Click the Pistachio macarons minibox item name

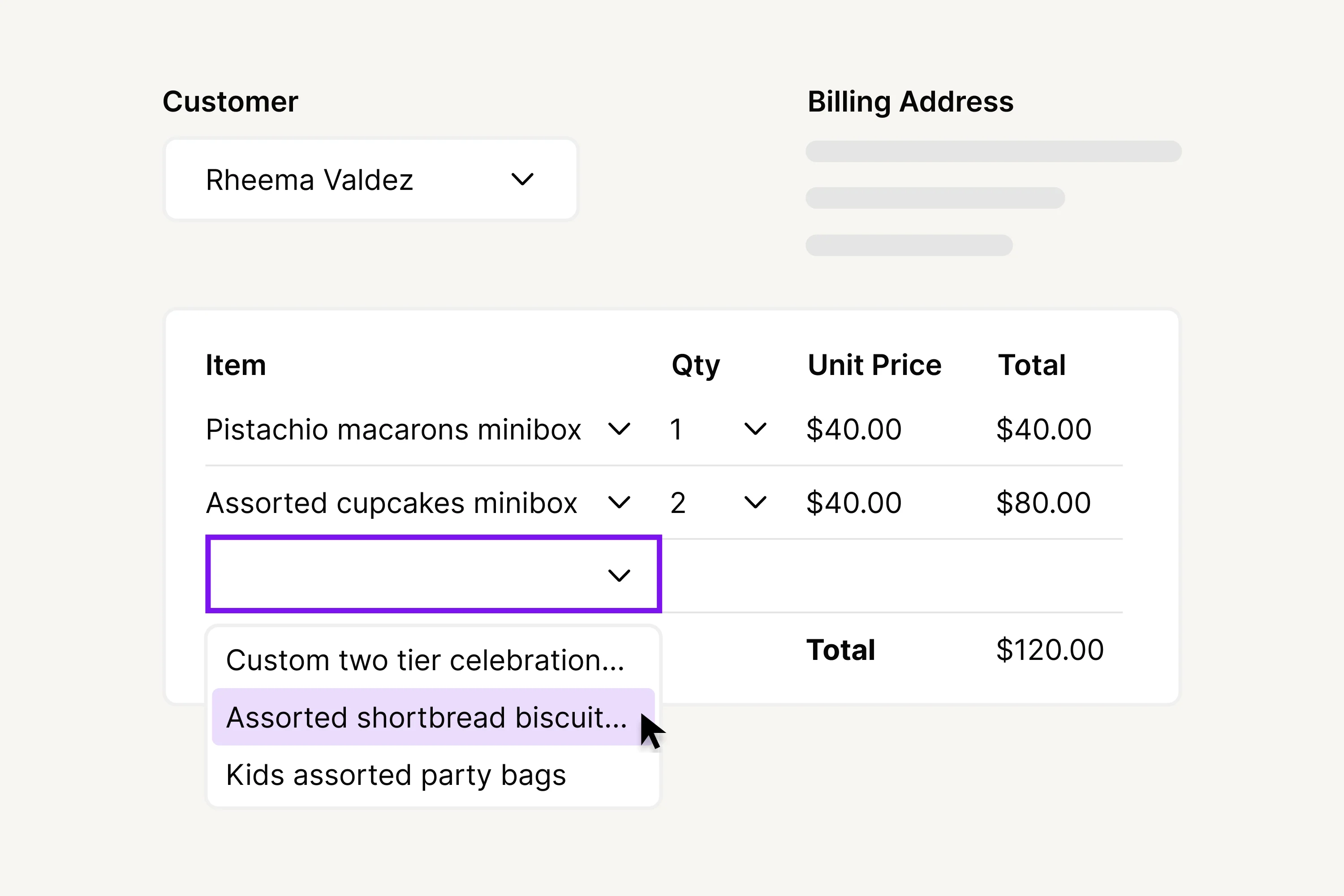393,429
